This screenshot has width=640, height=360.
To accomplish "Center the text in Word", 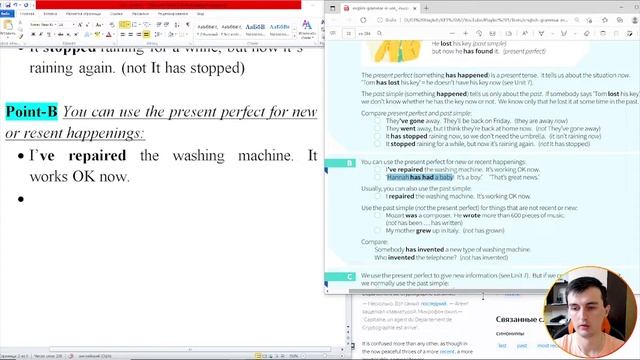I will point(131,35).
